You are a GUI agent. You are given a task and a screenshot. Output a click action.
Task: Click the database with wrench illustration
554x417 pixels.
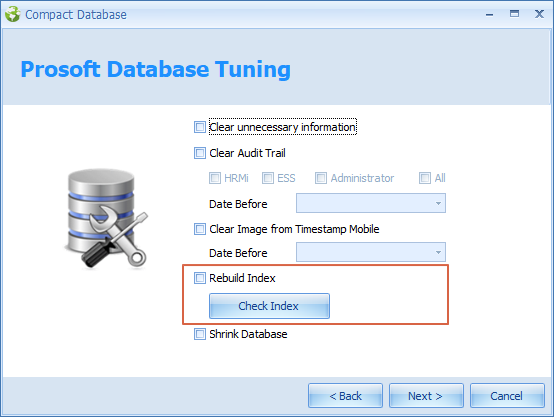(106, 218)
